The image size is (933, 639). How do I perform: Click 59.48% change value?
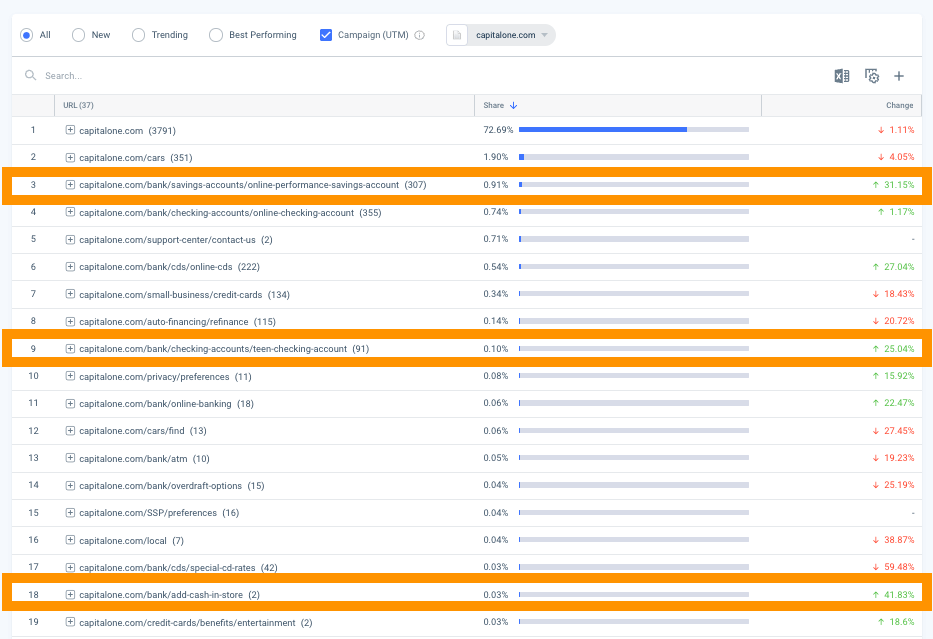pos(899,567)
